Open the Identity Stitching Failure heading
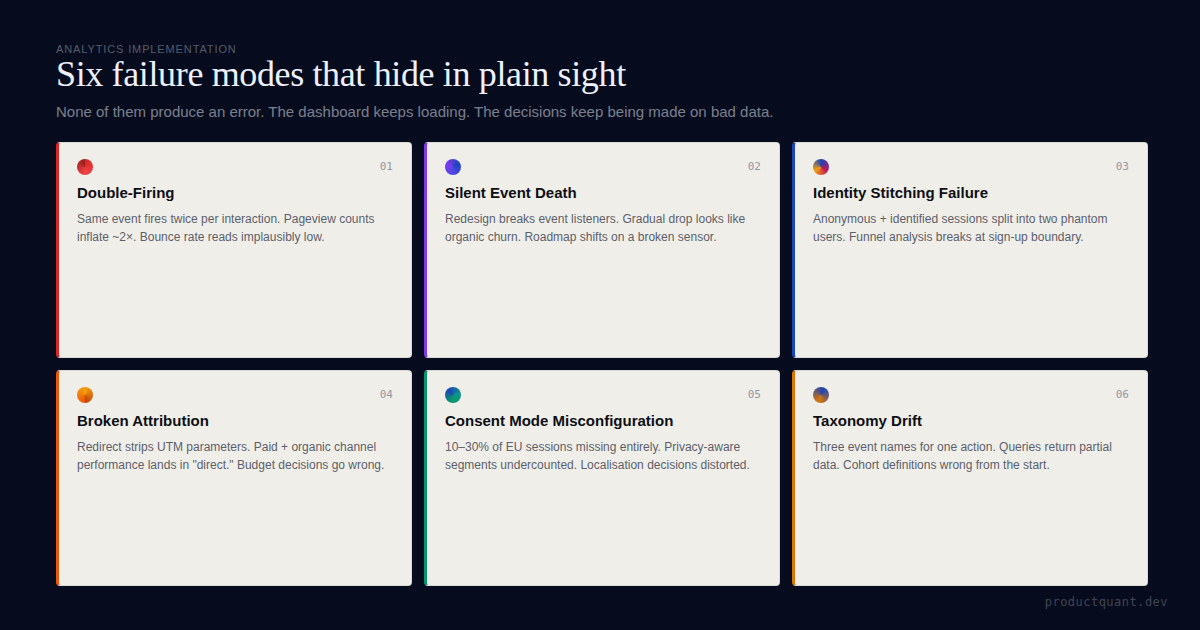Screen dimensions: 1200x630 click(x=900, y=193)
